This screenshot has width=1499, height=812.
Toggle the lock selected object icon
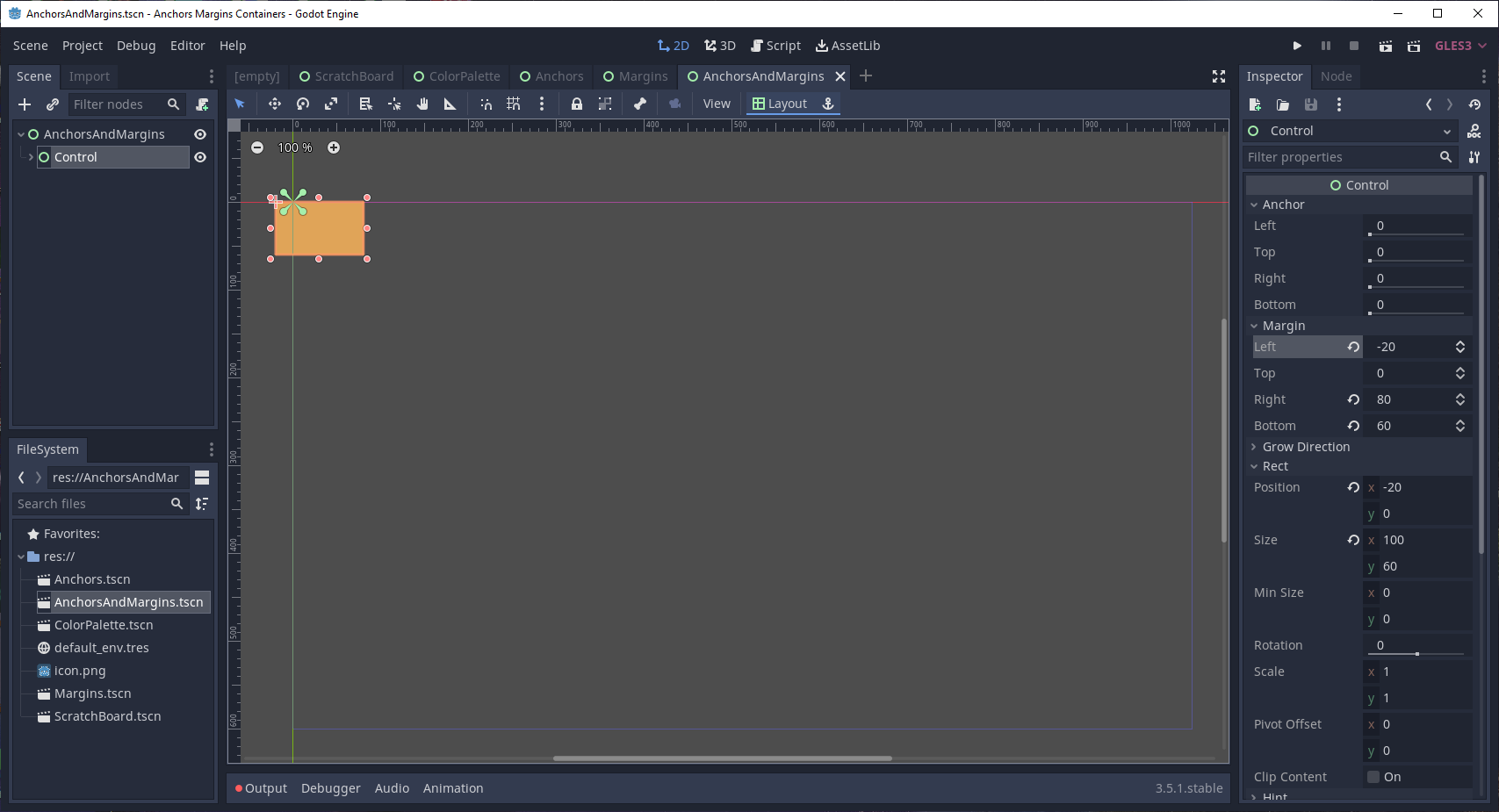click(577, 104)
